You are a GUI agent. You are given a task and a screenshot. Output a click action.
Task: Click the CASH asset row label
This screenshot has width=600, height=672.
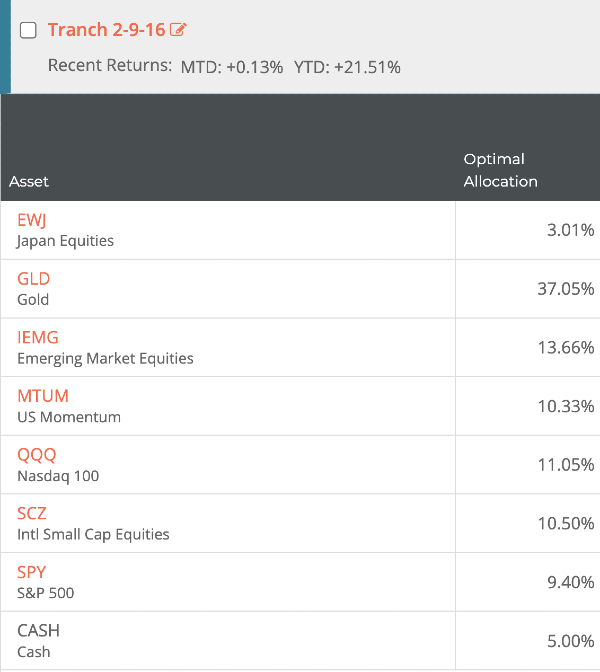(38, 630)
